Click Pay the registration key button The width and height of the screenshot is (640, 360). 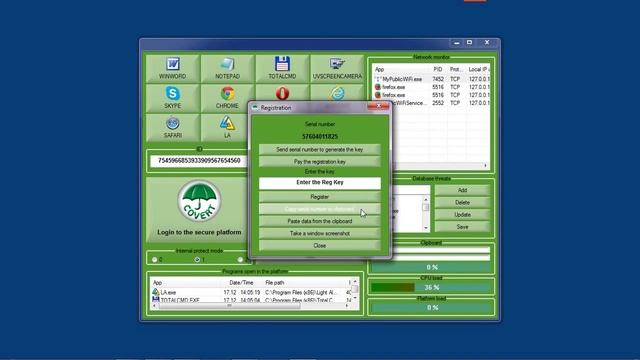320,162
